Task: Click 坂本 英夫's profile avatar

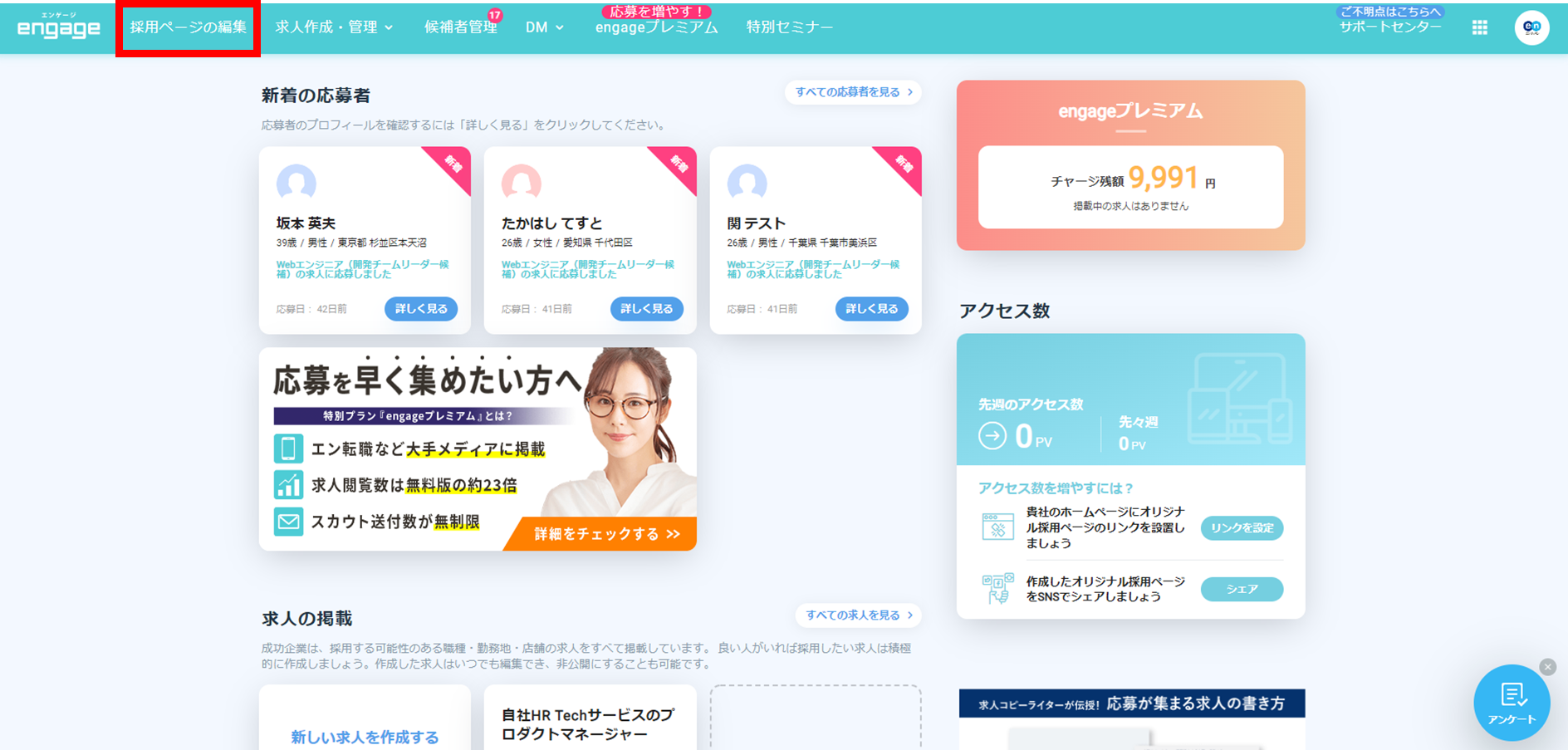Action: point(296,184)
